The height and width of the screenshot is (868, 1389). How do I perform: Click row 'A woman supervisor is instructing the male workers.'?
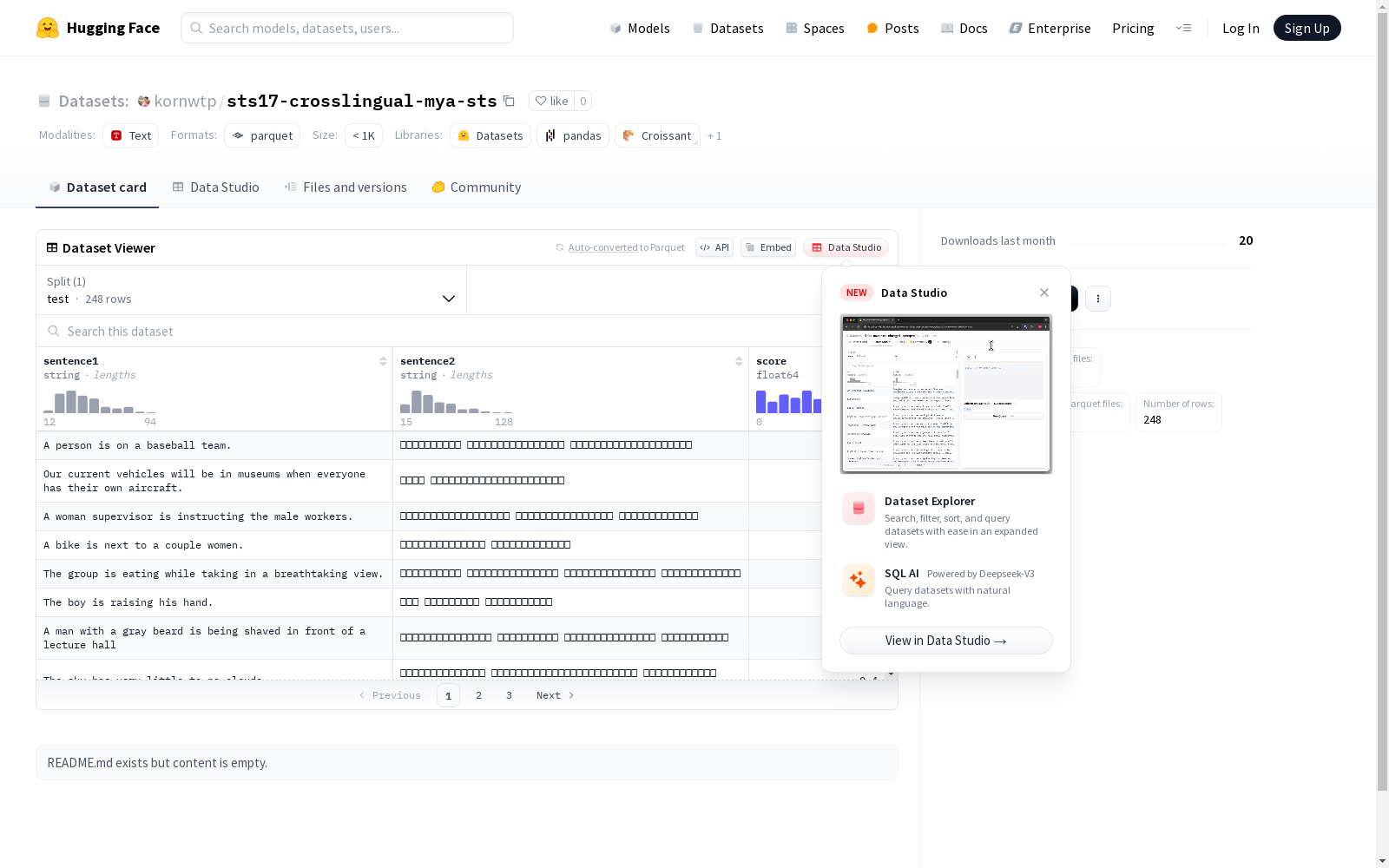429,516
